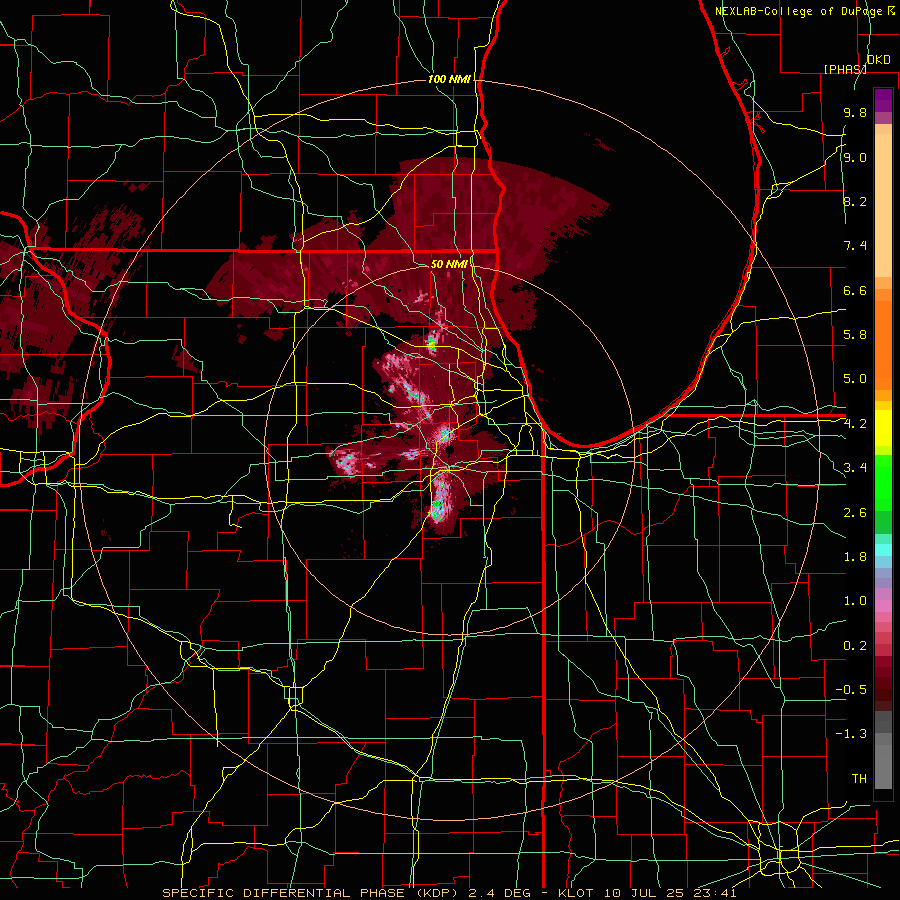Click the 0.2 value on the color scale
This screenshot has width=900, height=900.
pyautogui.click(x=855, y=646)
